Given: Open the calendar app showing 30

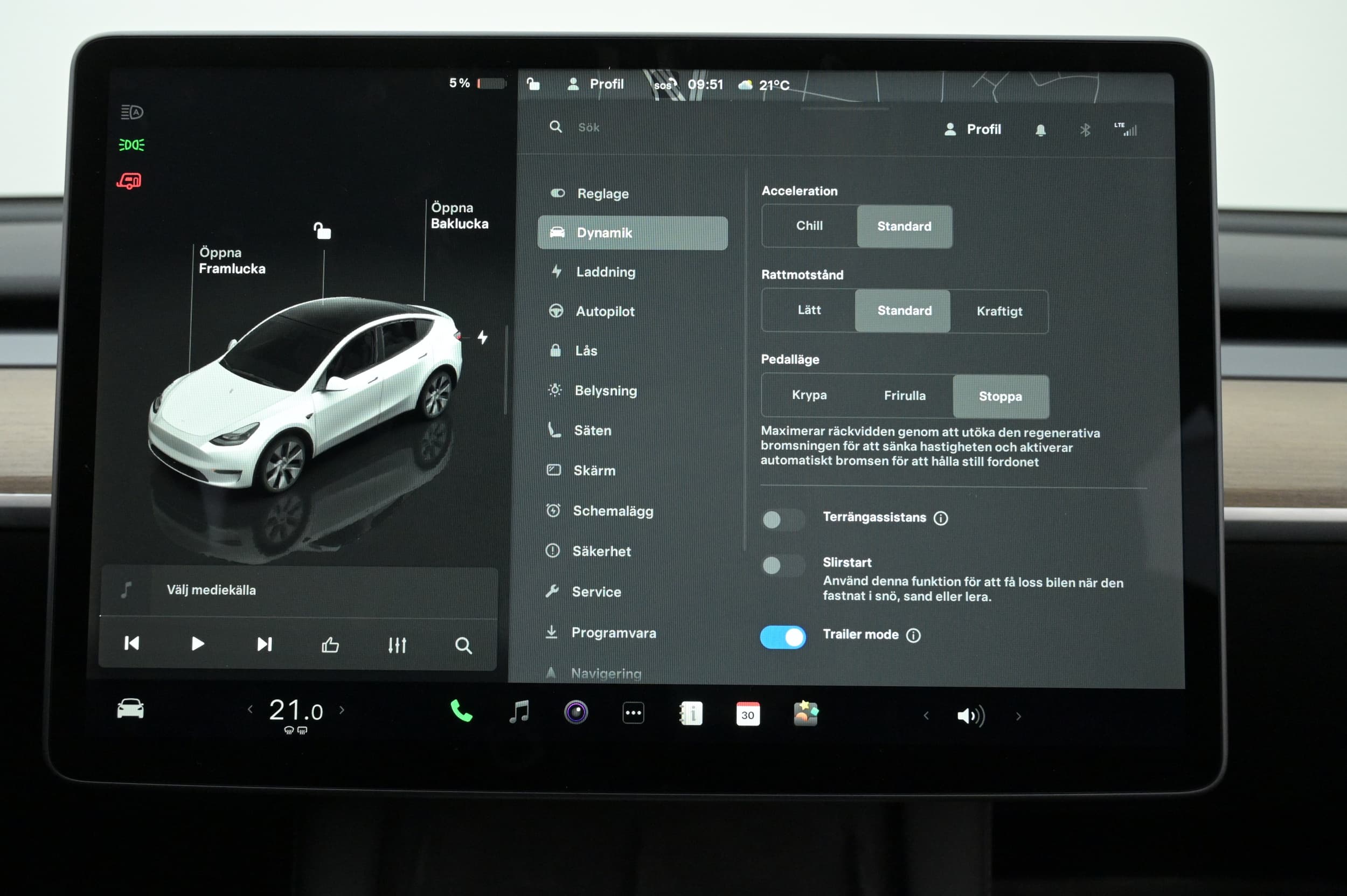Looking at the screenshot, I should (x=748, y=714).
